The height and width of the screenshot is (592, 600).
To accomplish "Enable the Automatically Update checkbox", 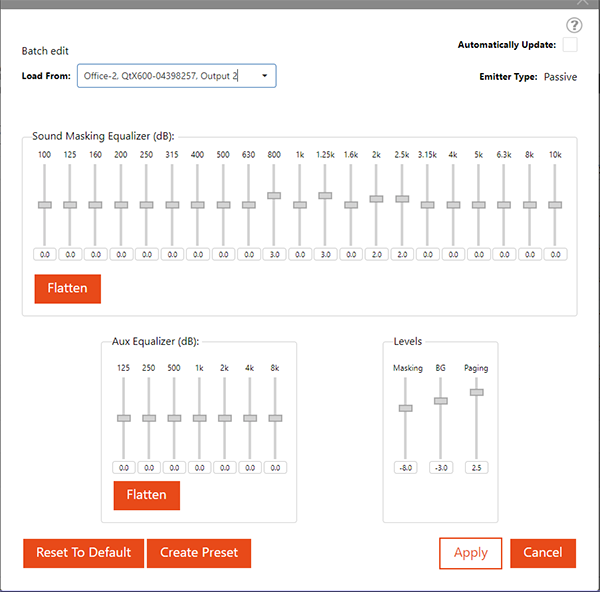I will (570, 45).
